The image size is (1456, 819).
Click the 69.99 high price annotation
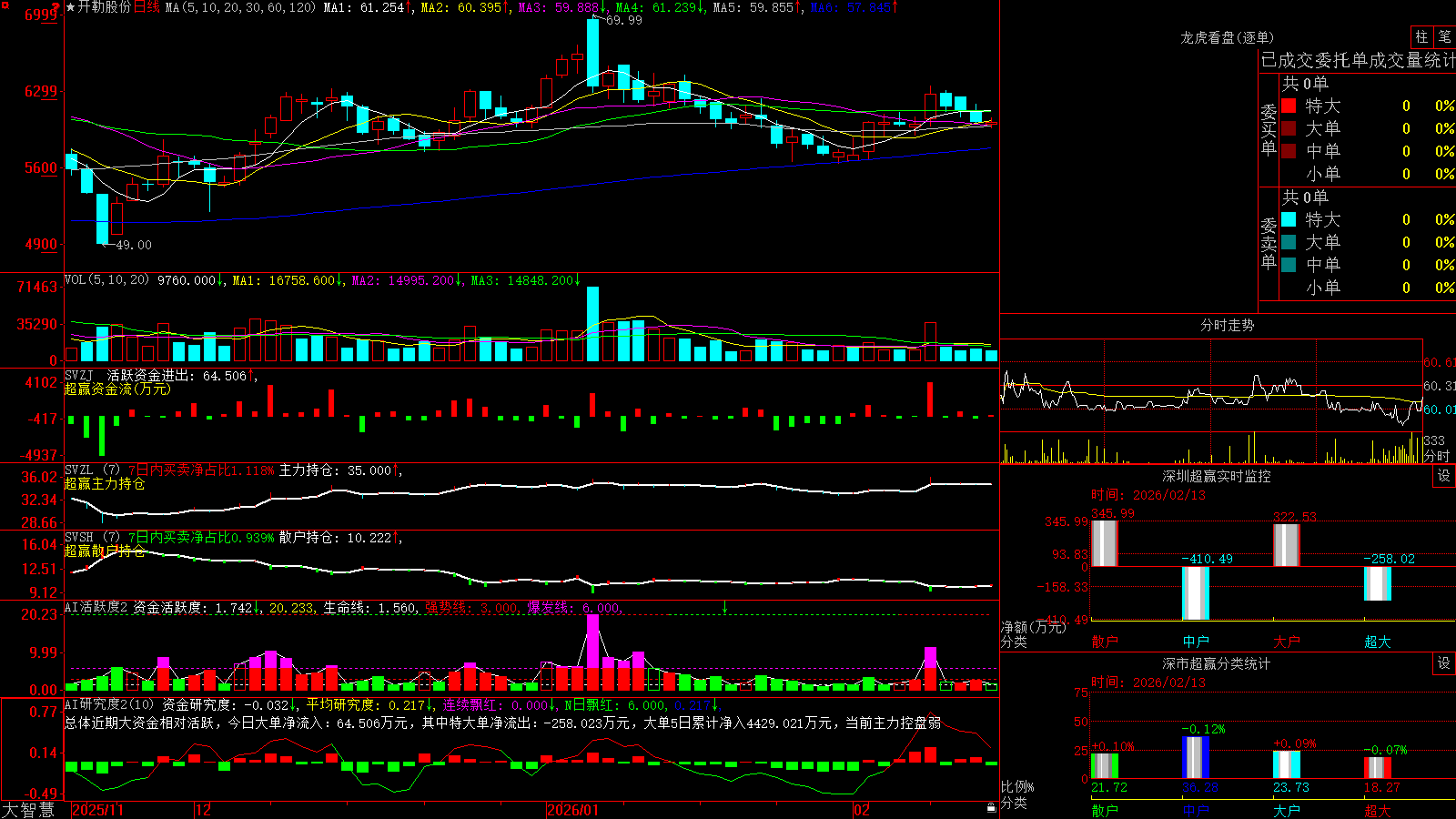[x=623, y=20]
